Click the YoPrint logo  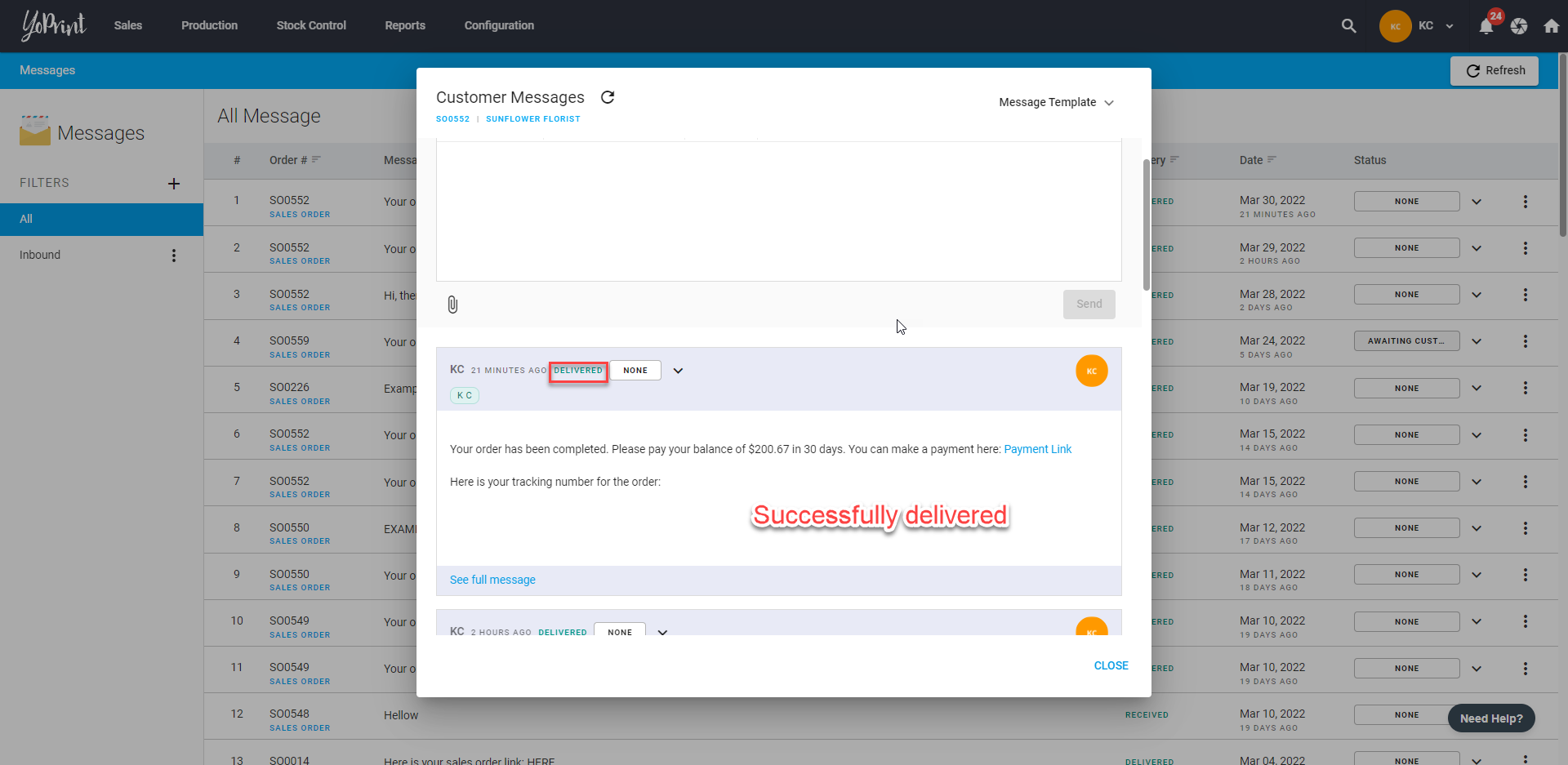[54, 25]
